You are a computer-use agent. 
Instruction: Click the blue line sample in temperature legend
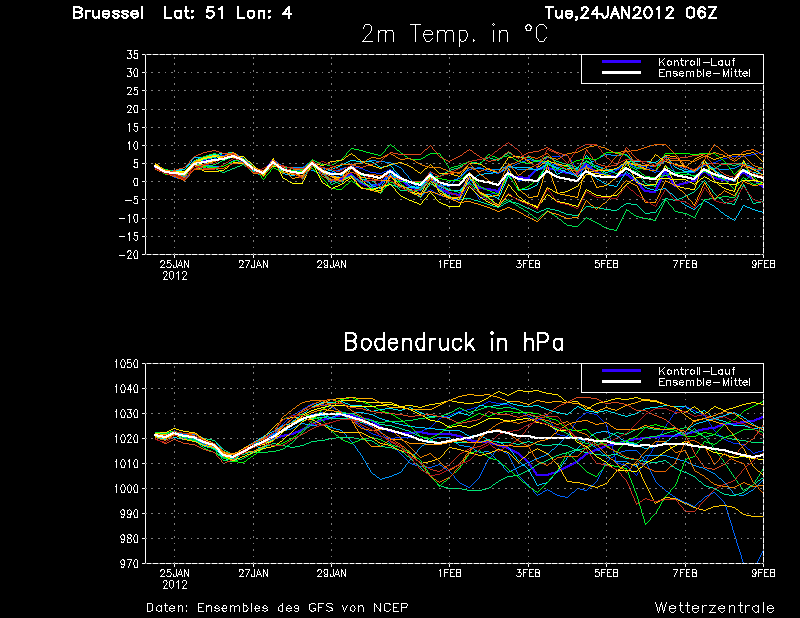tap(621, 62)
